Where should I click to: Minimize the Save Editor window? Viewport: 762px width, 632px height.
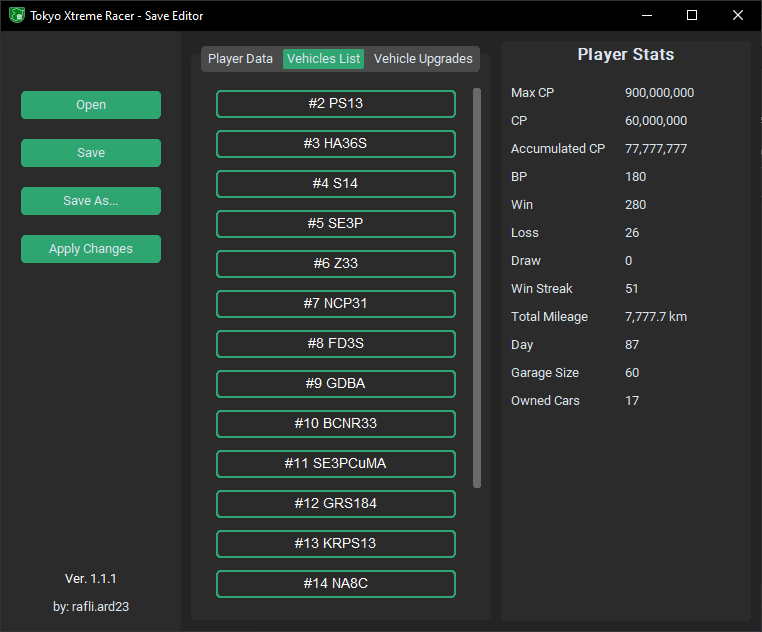(647, 15)
